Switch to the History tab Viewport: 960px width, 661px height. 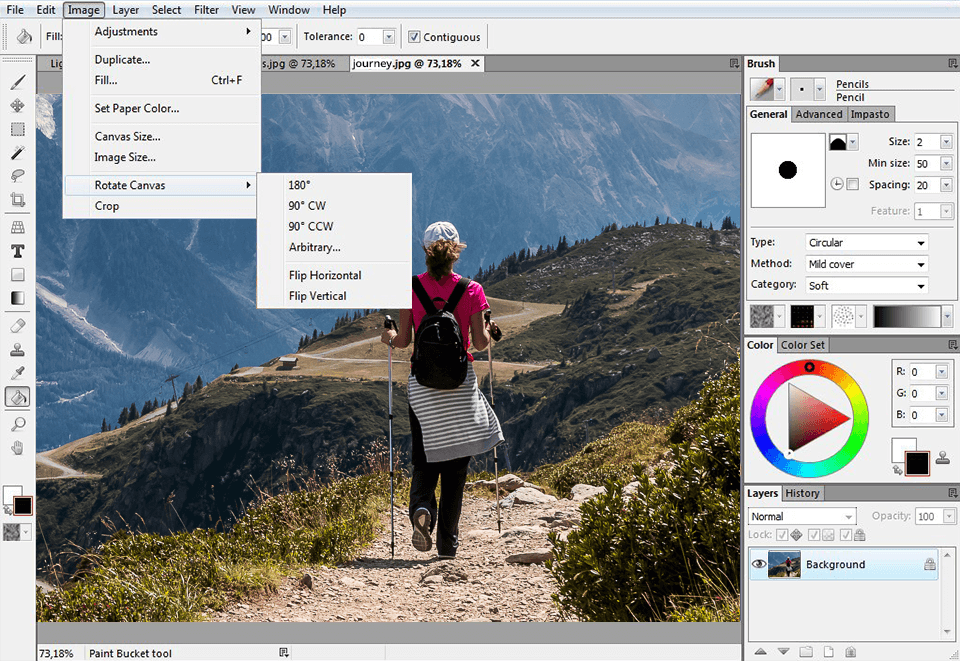(802, 492)
